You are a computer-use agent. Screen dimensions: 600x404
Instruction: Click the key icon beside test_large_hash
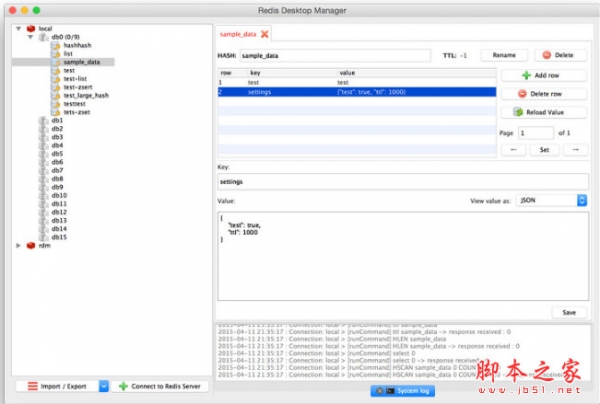[56, 96]
